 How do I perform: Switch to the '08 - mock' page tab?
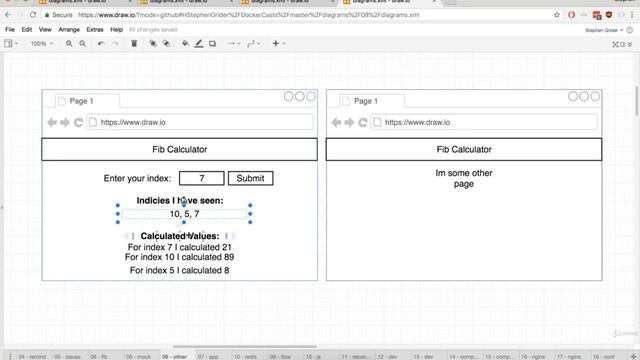click(138, 356)
